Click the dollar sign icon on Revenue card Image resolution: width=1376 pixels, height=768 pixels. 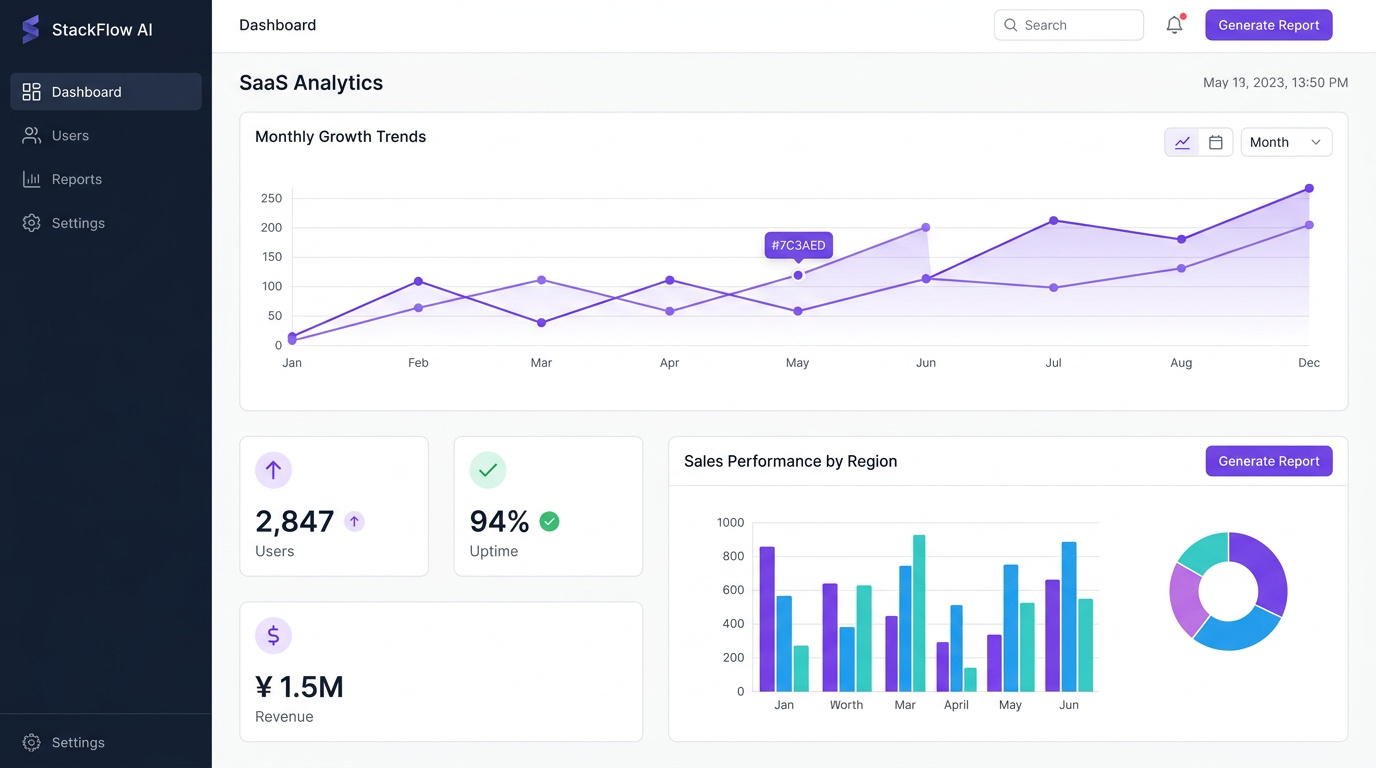pos(273,636)
